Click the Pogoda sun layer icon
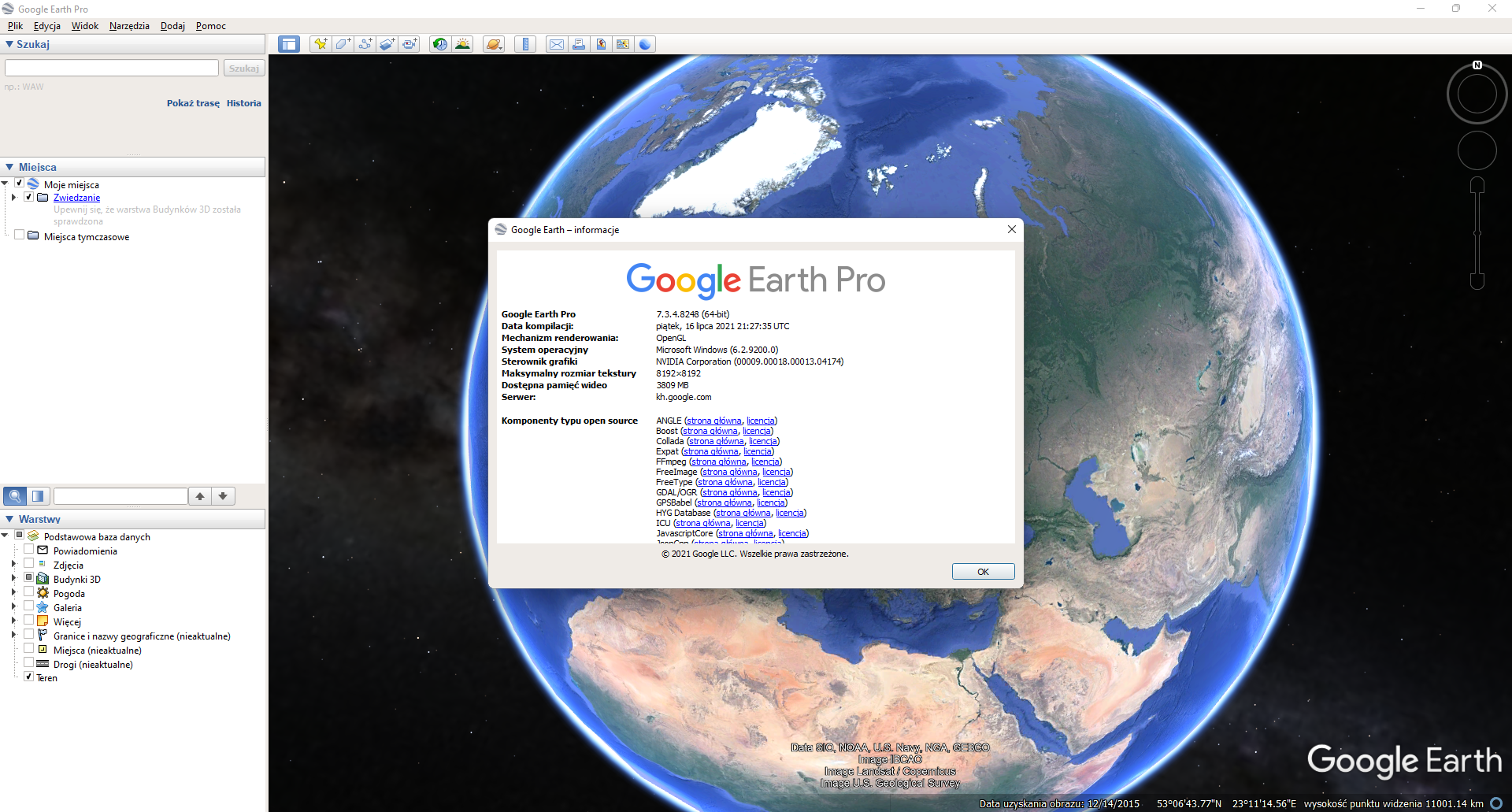Screen dimensions: 1512x812 (43, 593)
